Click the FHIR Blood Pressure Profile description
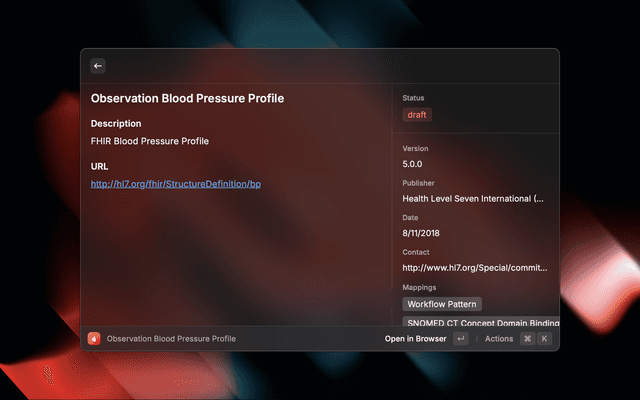Image resolution: width=640 pixels, height=400 pixels. 150,141
